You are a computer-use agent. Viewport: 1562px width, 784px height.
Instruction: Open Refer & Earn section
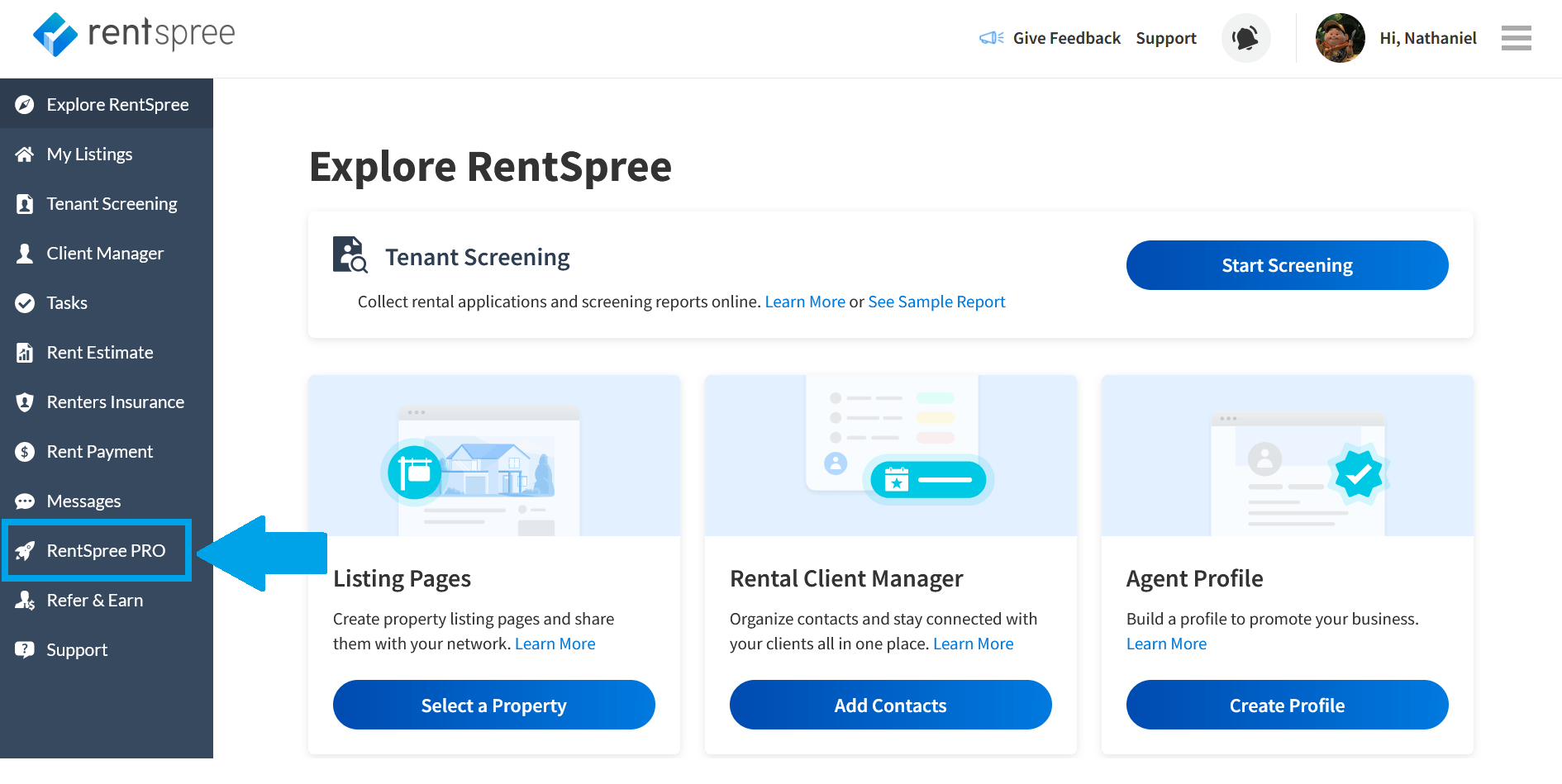[x=94, y=600]
